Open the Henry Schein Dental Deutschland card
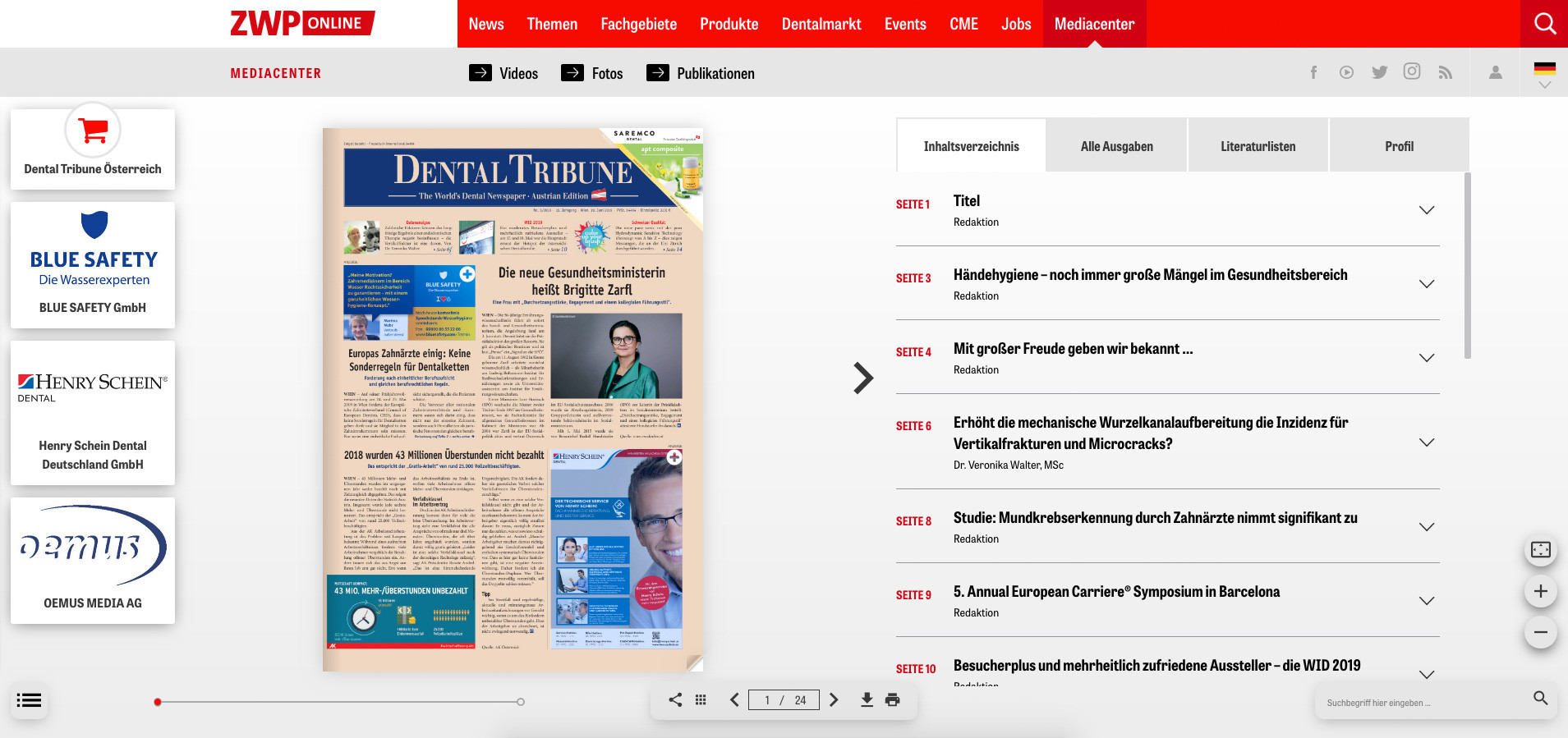Image resolution: width=1568 pixels, height=738 pixels. click(x=93, y=413)
